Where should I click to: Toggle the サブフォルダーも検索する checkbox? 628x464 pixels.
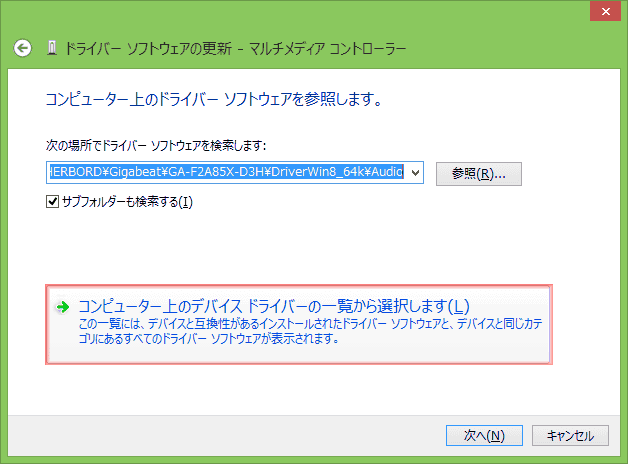pyautogui.click(x=52, y=201)
